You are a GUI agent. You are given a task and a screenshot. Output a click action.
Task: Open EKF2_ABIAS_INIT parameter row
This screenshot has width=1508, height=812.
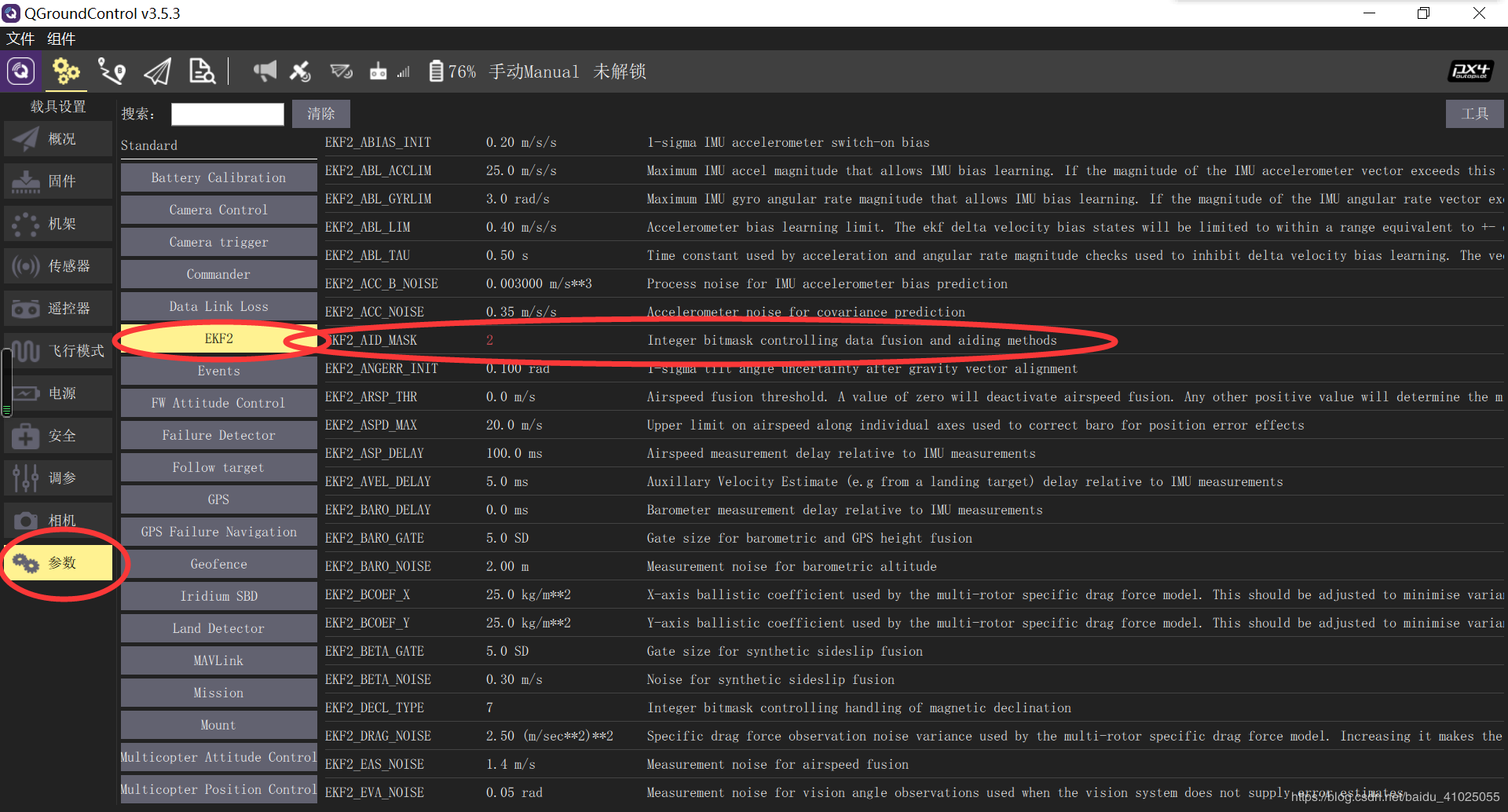tap(914, 142)
